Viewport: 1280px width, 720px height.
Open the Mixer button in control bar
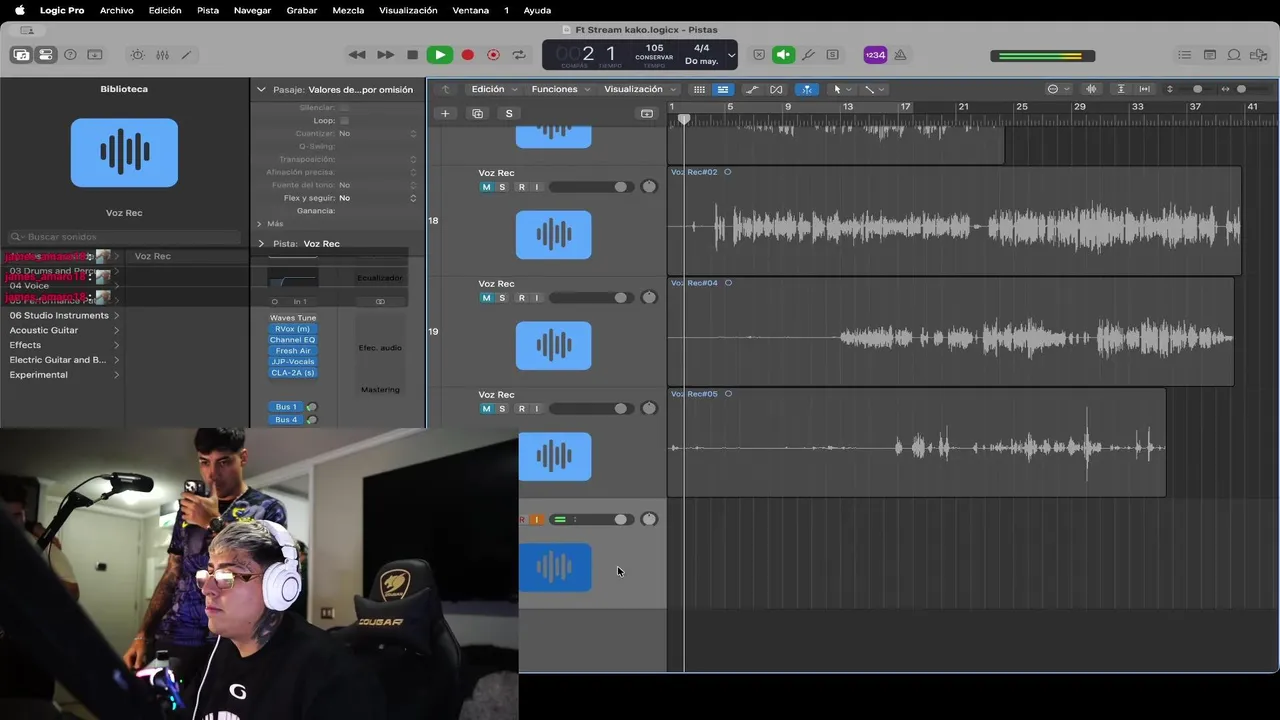pos(162,55)
